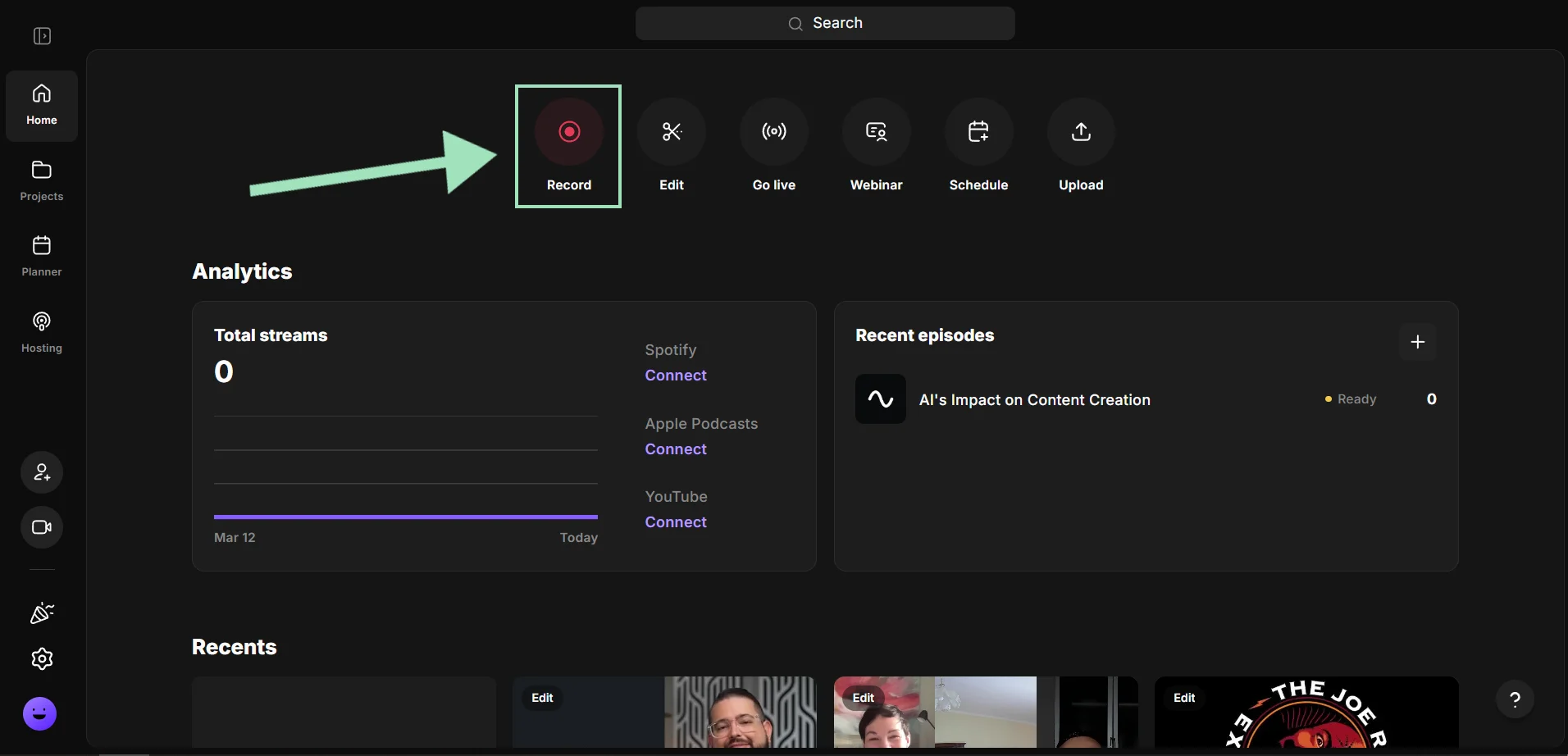1568x756 pixels.
Task: Connect YouTube account
Action: click(x=676, y=522)
